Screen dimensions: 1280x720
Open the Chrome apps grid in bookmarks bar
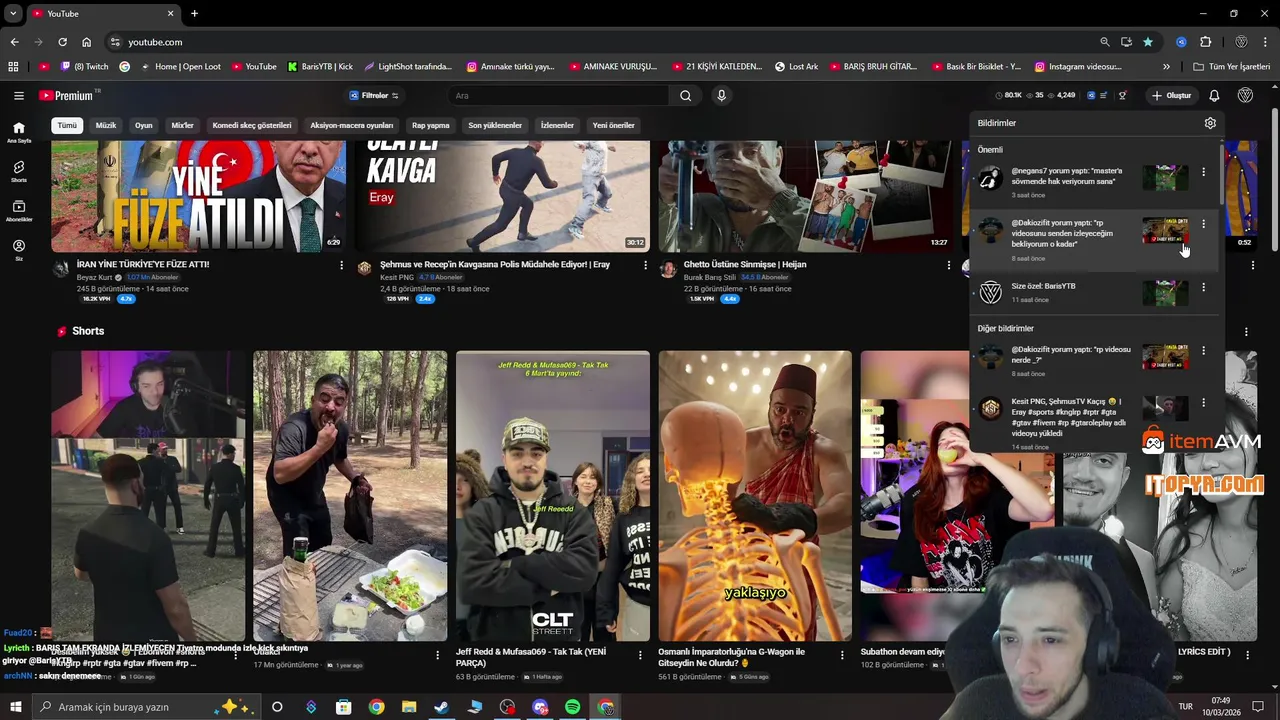coord(13,67)
